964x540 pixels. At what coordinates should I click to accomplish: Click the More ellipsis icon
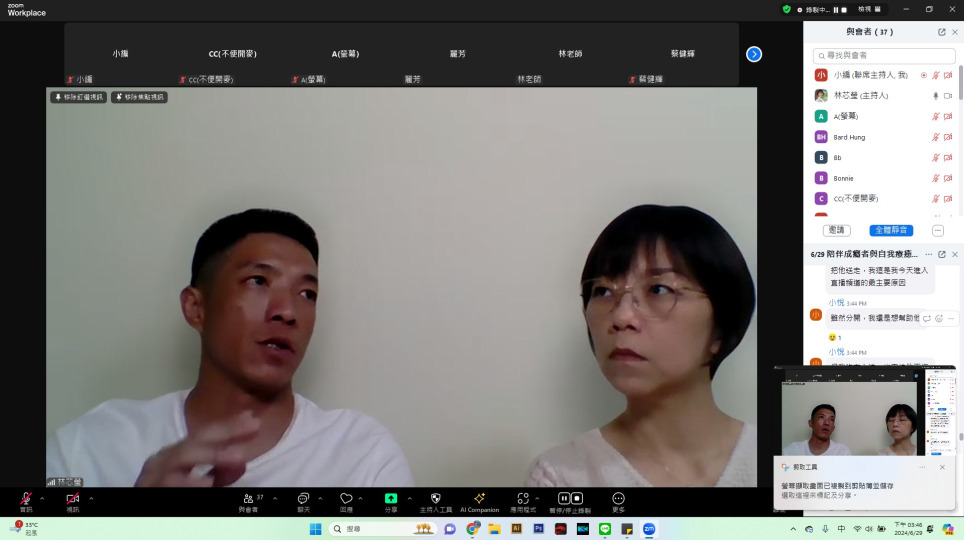coord(618,498)
